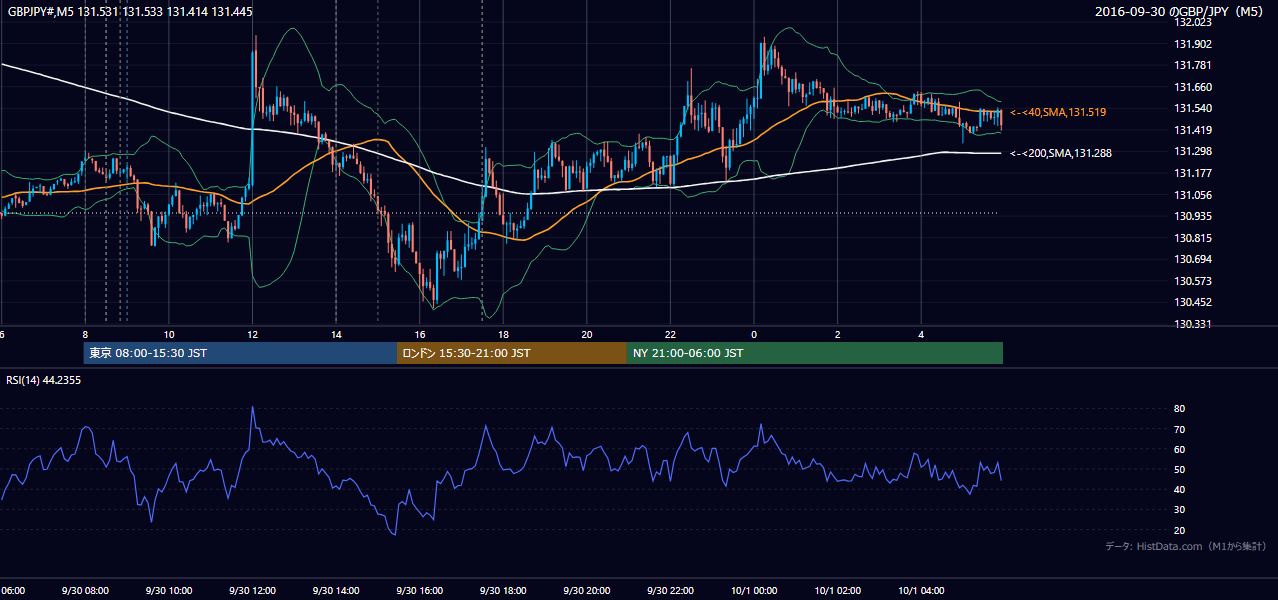Click price axis label 131.419
This screenshot has width=1278, height=600.
coord(1192,130)
